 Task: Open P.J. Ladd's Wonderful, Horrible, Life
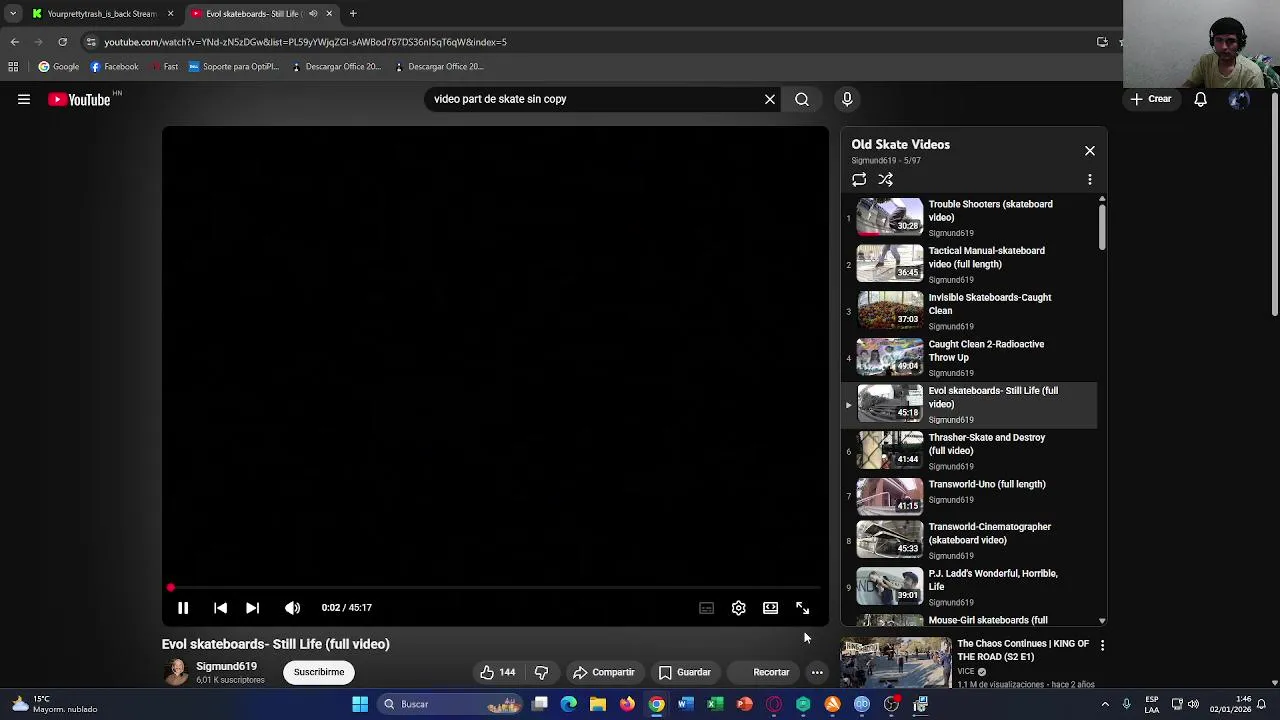[x=969, y=587]
